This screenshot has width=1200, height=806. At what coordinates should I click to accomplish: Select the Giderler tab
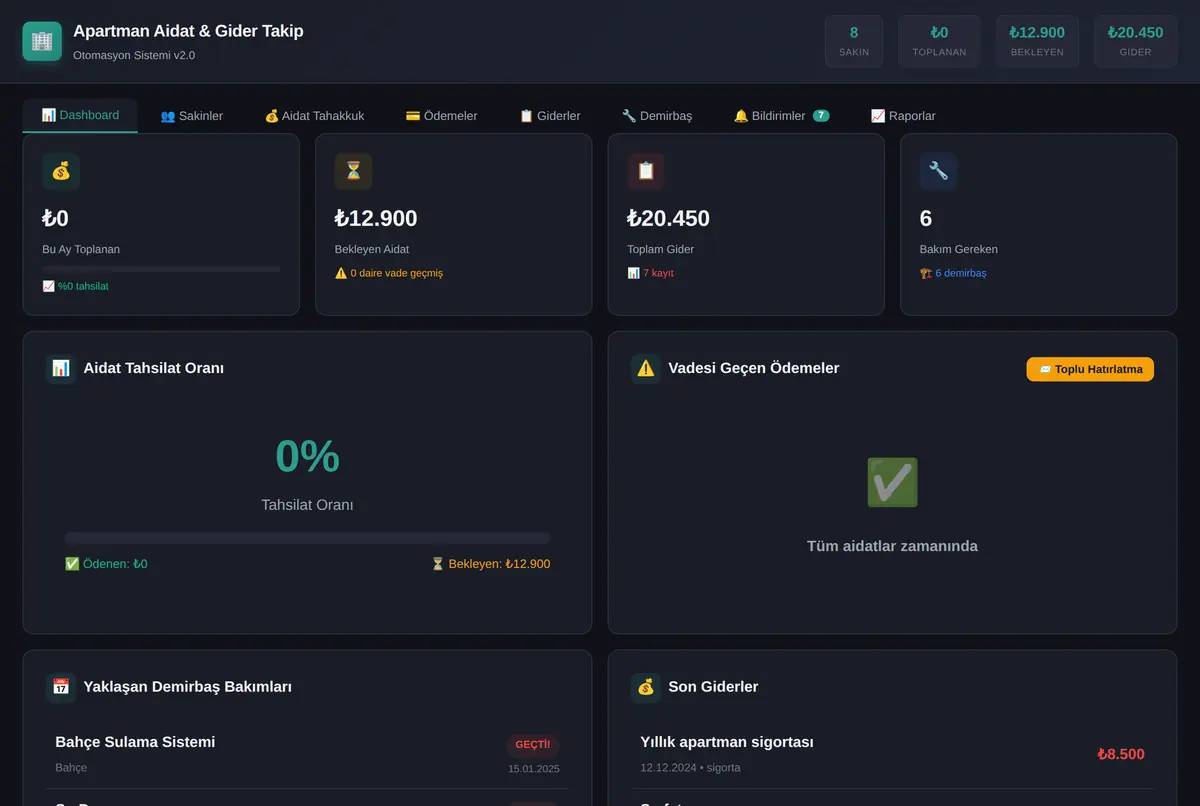550,116
